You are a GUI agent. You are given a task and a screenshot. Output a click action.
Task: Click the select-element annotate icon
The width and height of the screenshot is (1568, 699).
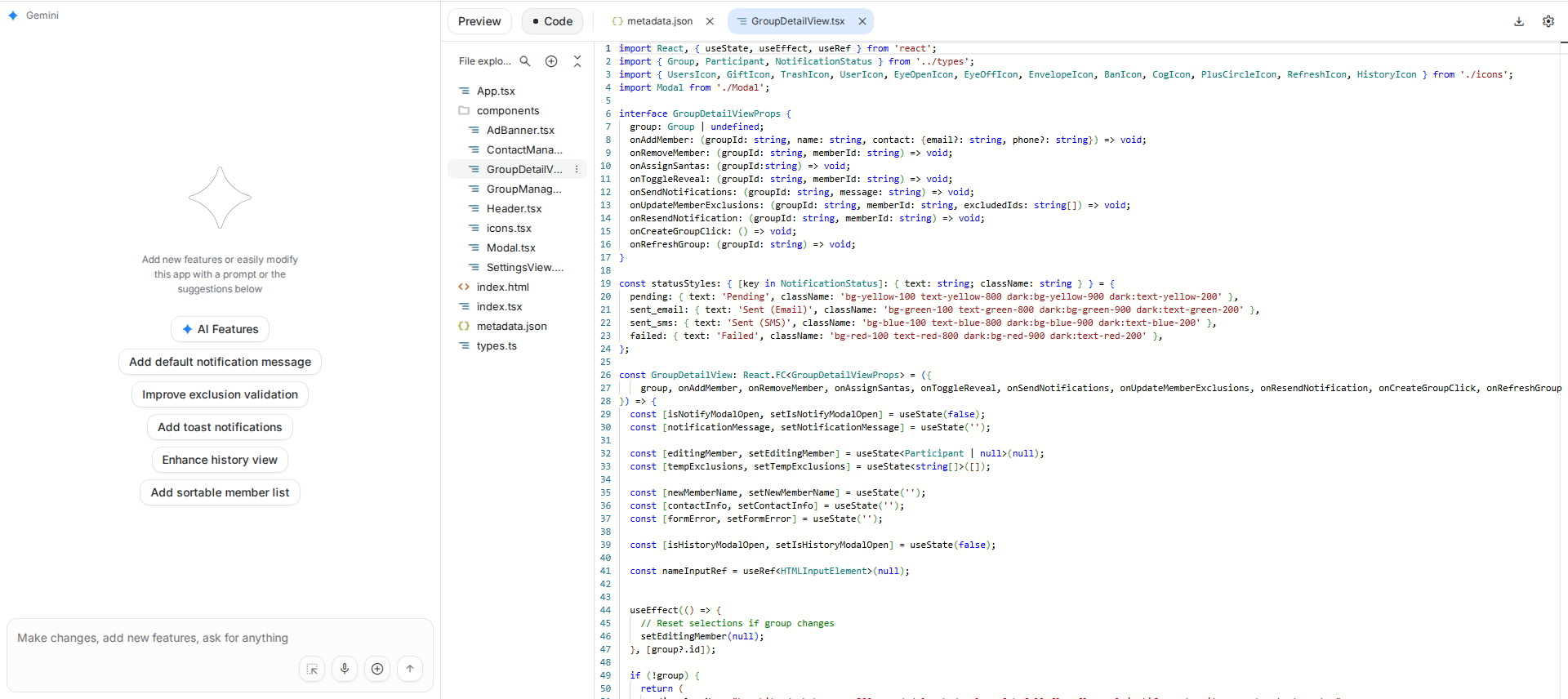(312, 669)
